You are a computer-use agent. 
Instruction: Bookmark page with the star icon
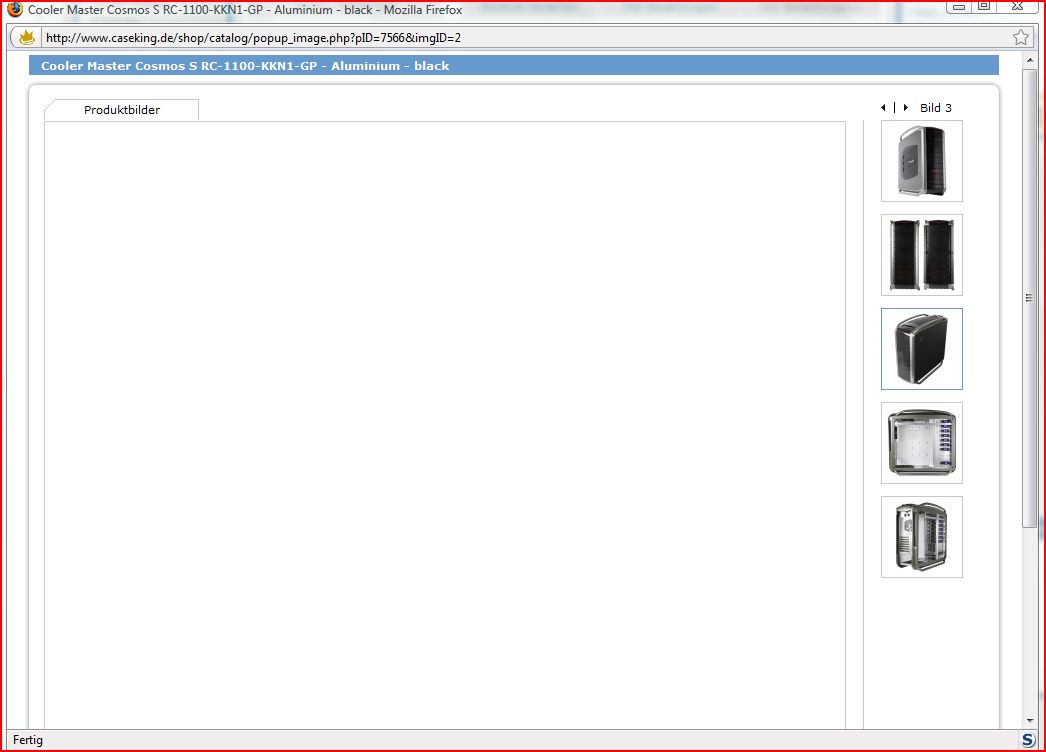1020,38
